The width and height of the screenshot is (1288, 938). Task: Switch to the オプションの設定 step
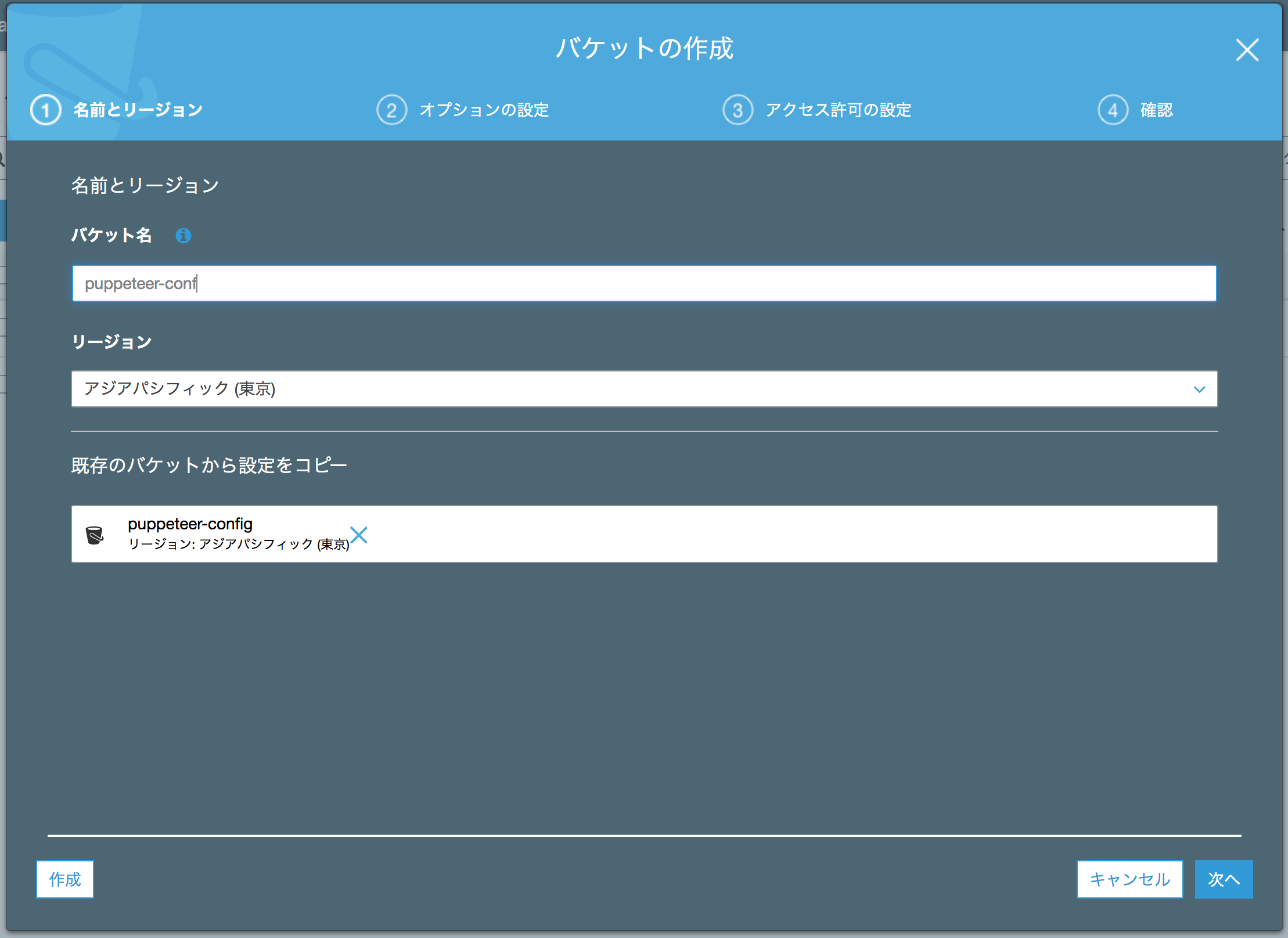point(484,110)
